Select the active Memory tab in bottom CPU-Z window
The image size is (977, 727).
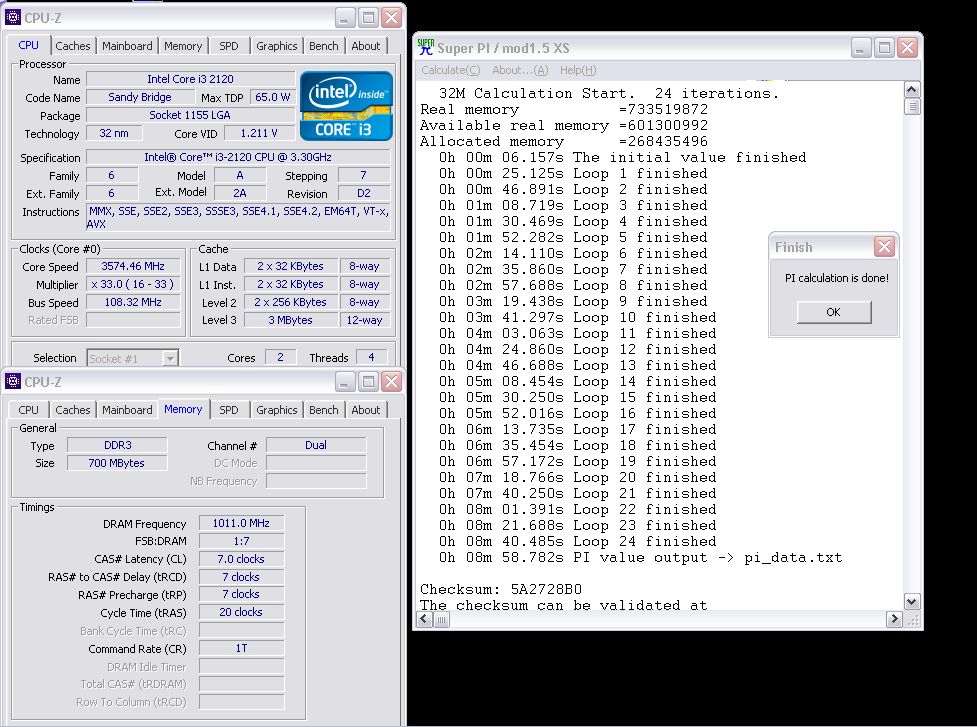click(183, 409)
